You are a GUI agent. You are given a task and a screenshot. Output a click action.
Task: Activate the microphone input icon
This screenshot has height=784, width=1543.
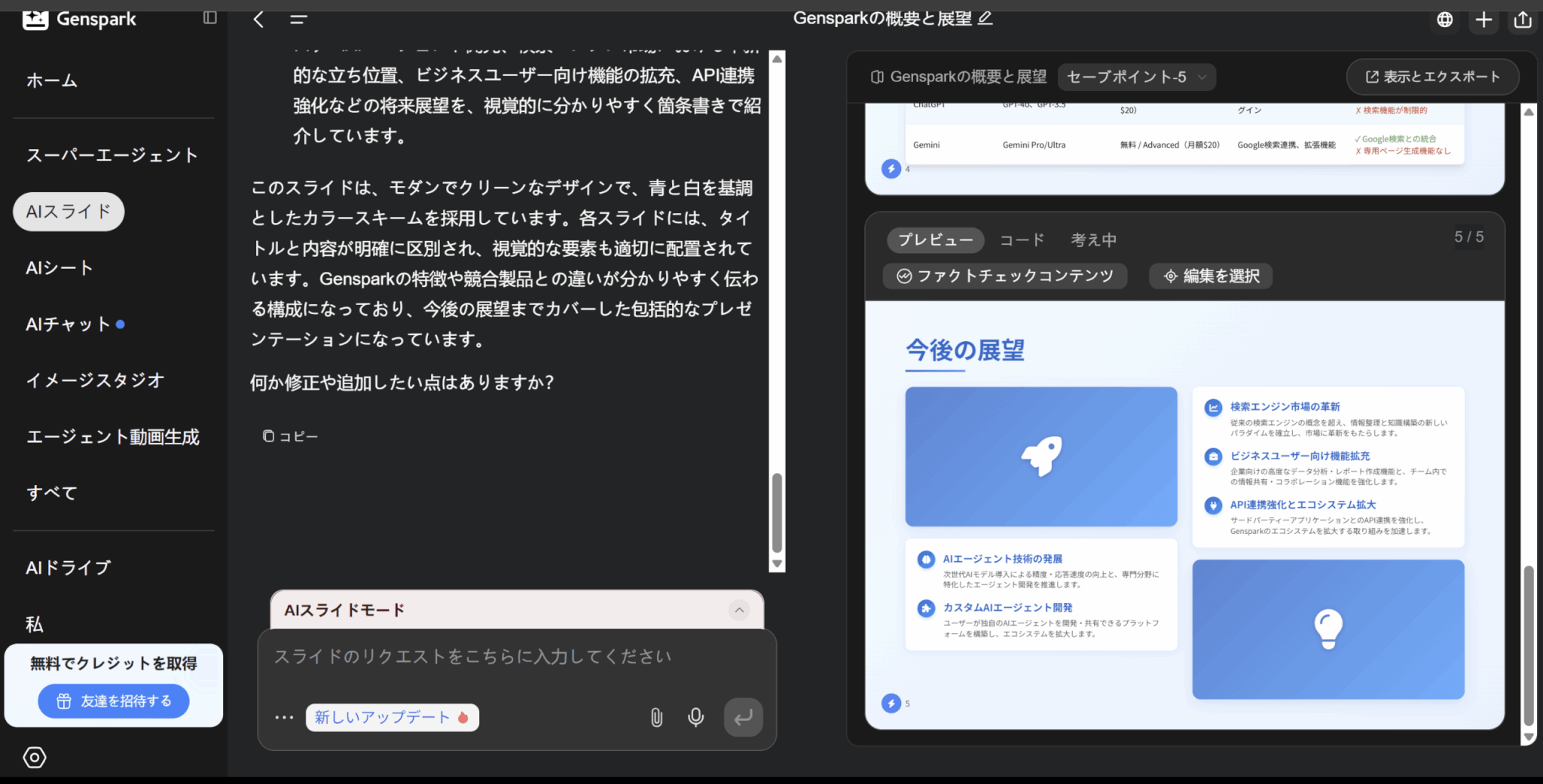(x=696, y=717)
